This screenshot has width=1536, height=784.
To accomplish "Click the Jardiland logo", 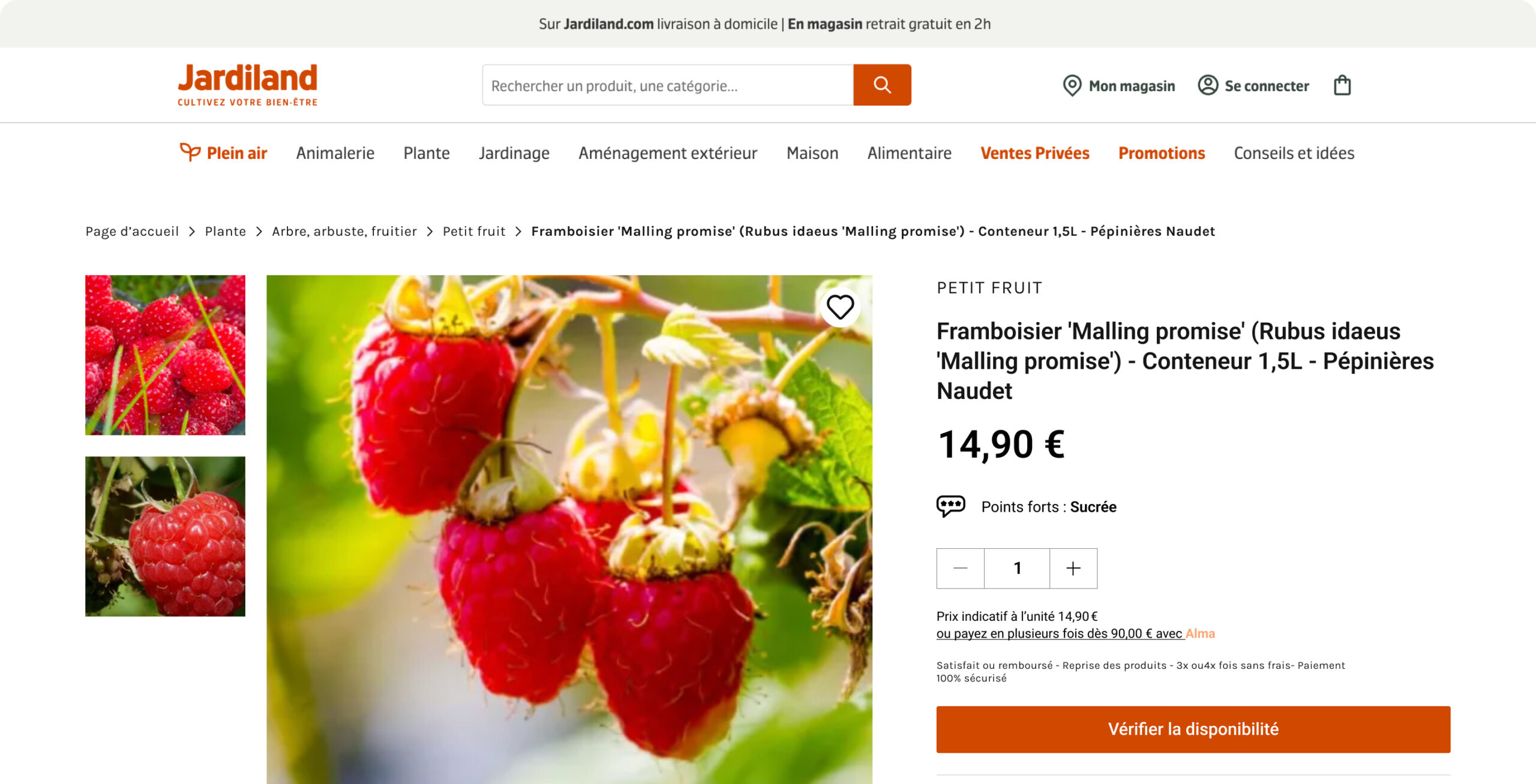I will pyautogui.click(x=247, y=85).
